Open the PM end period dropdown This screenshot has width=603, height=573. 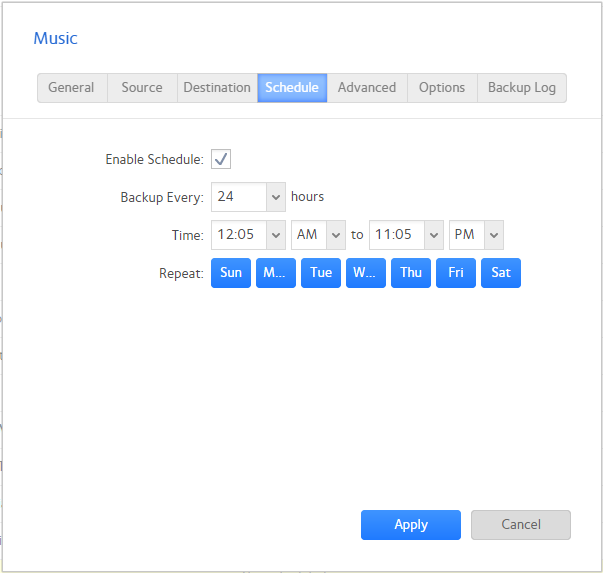point(493,235)
